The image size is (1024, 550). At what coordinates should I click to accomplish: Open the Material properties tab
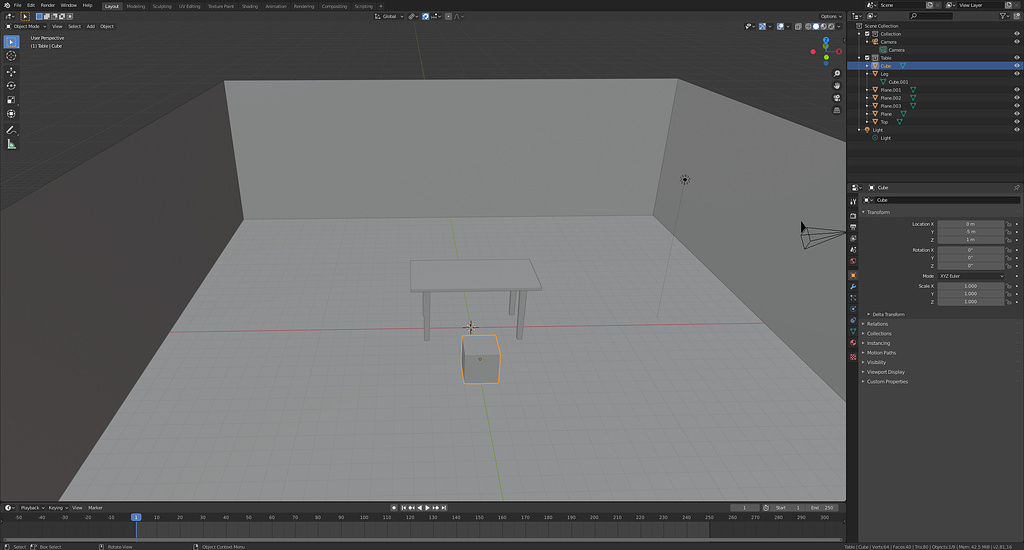(x=853, y=342)
